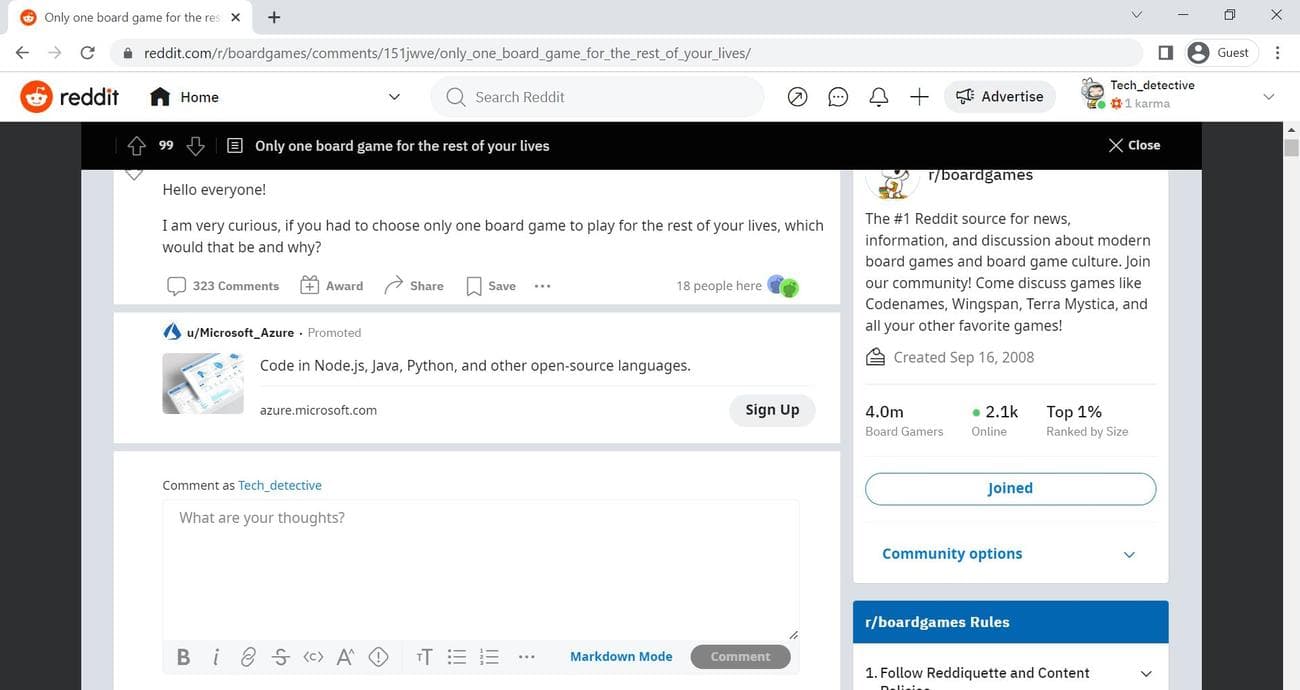Toggle italic formatting in comment editor

(216, 657)
